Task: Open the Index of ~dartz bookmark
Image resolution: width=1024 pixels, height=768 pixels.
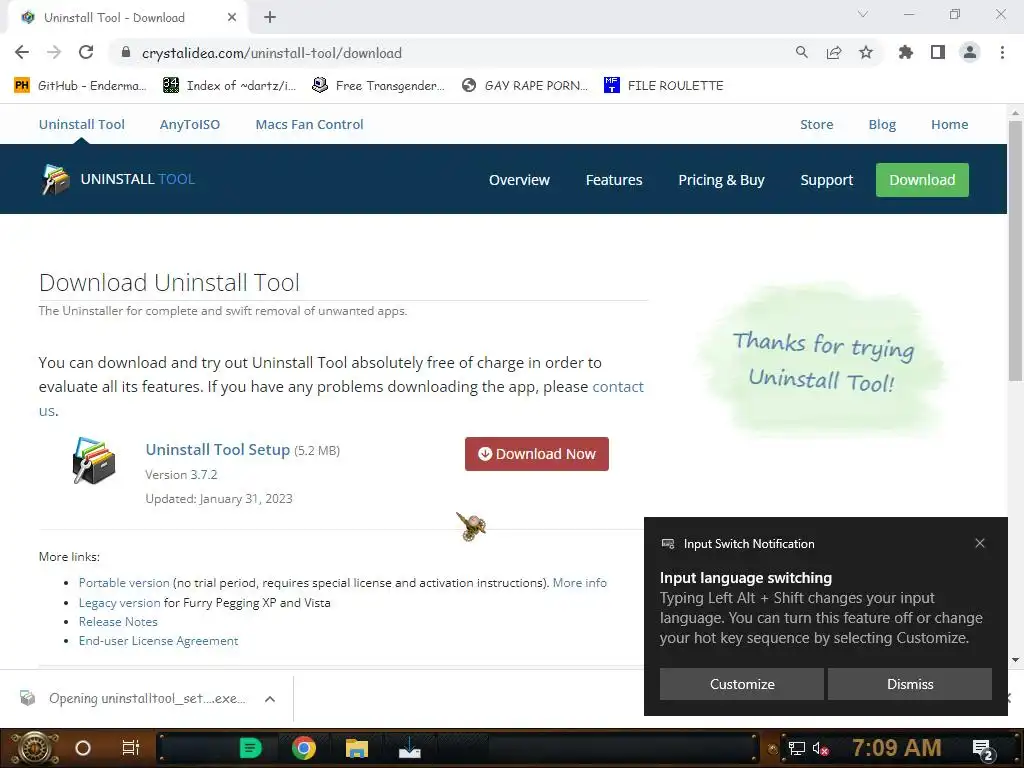Action: click(230, 86)
